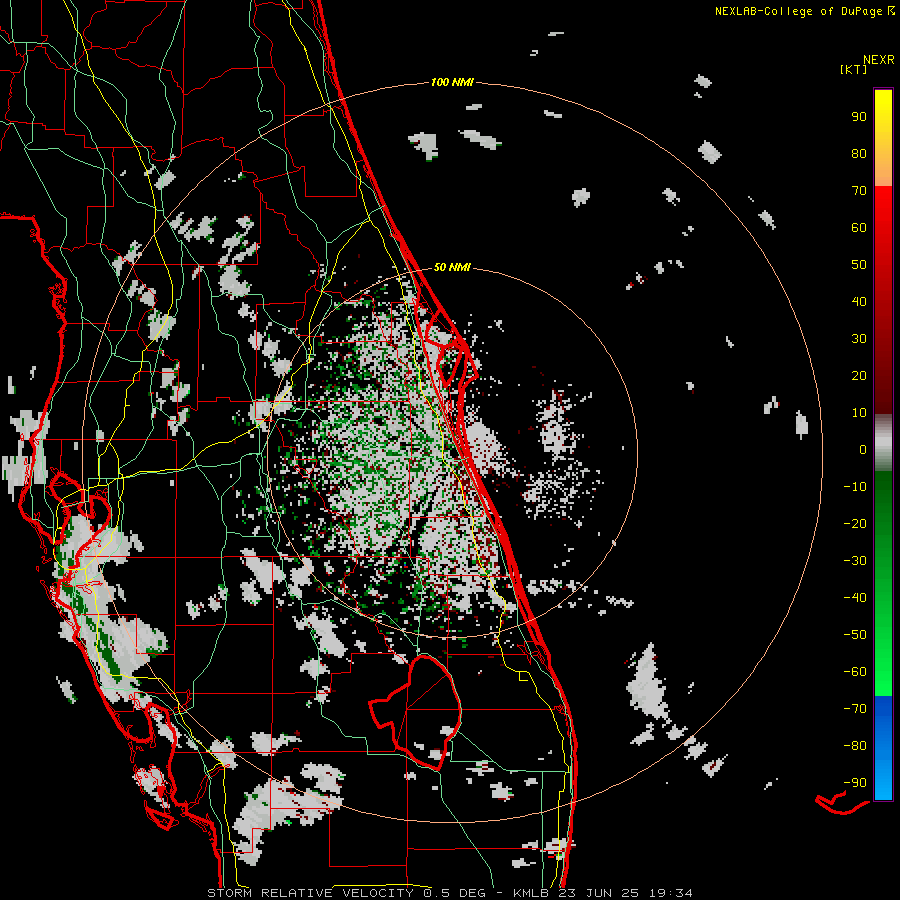Click the red-outlined lake south of the radar
Viewport: 900px width, 900px height.
point(416,712)
